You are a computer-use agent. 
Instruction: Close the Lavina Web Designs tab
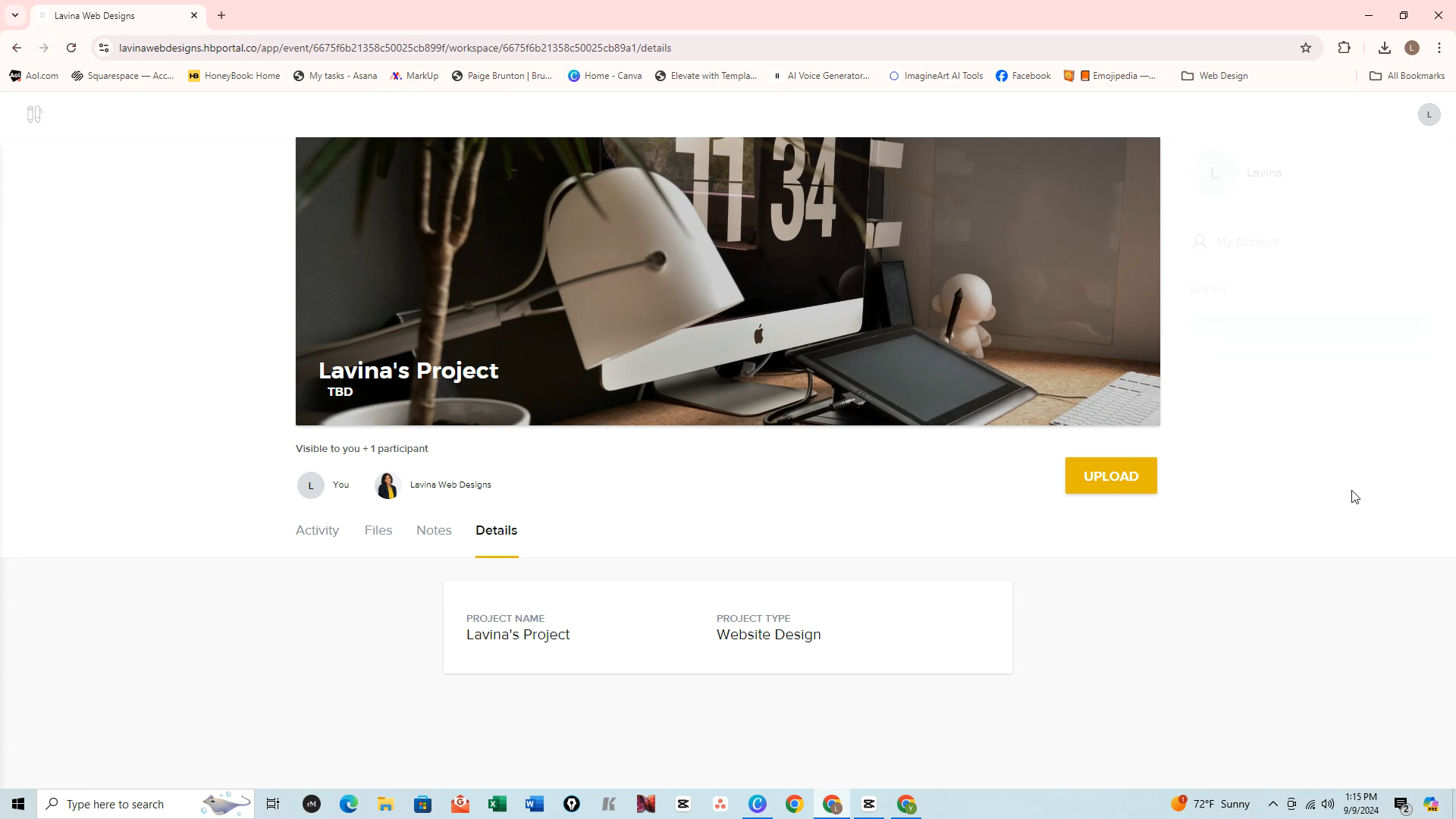pos(193,15)
